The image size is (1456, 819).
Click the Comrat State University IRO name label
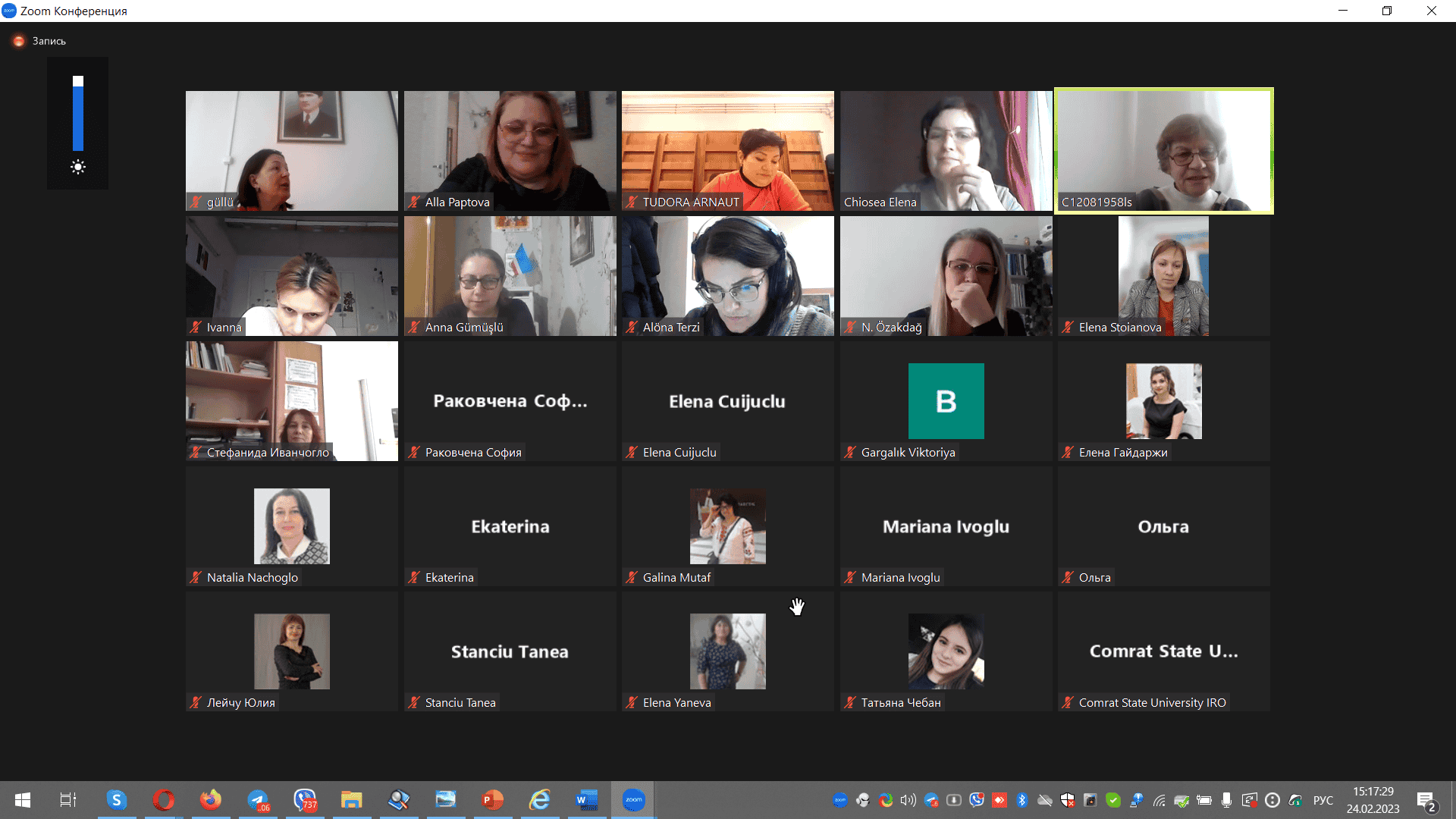(x=1152, y=703)
